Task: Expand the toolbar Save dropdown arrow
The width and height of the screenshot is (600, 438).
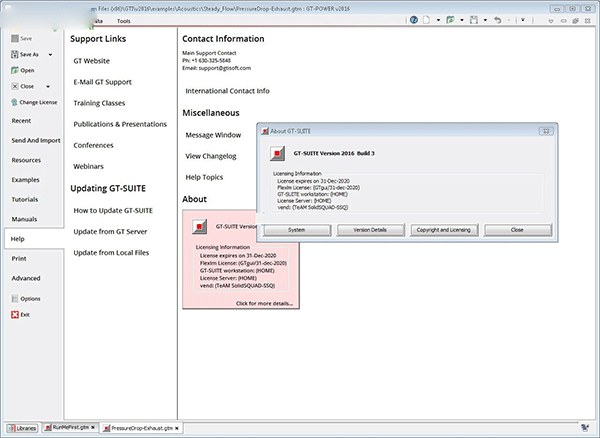Action: click(485, 20)
